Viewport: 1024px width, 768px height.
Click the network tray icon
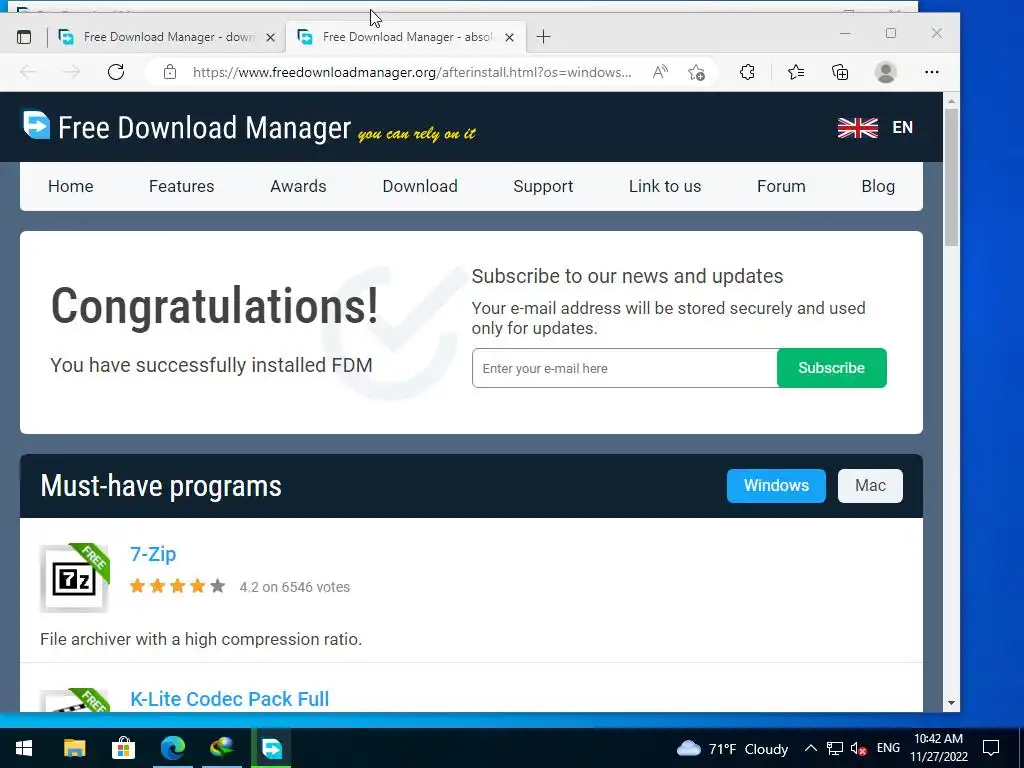point(835,748)
